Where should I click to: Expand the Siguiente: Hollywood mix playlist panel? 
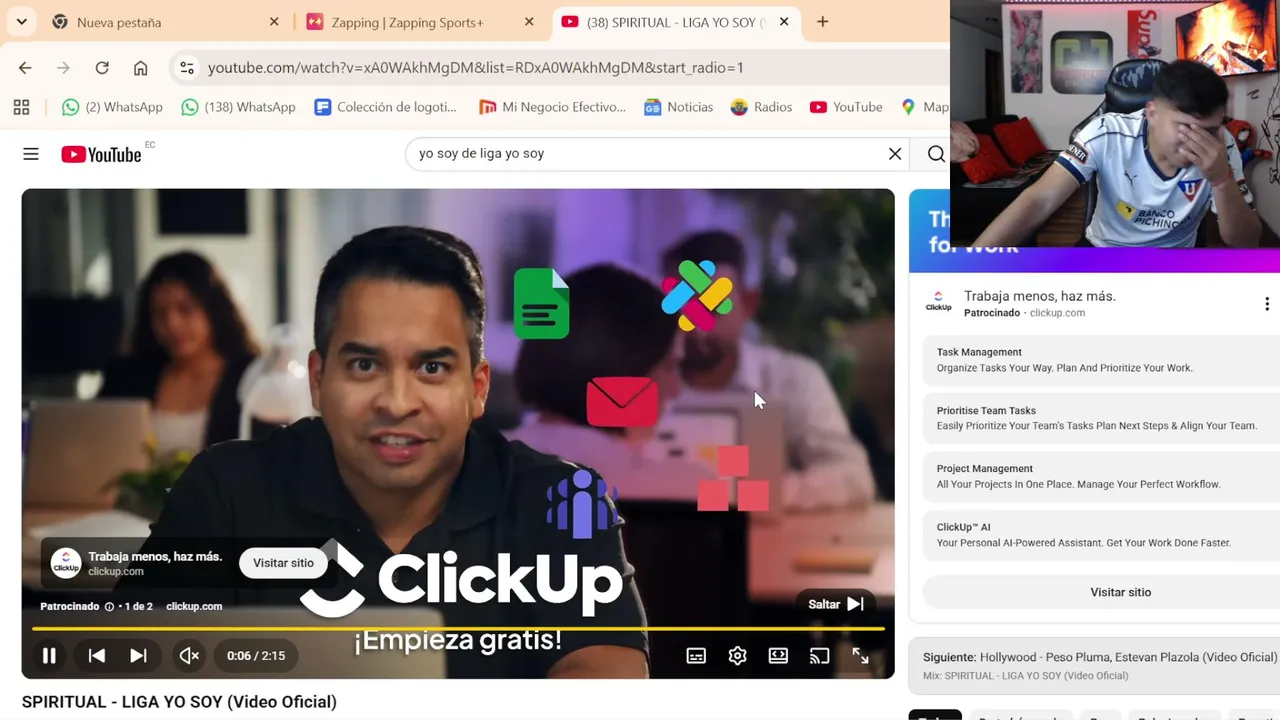[1094, 666]
